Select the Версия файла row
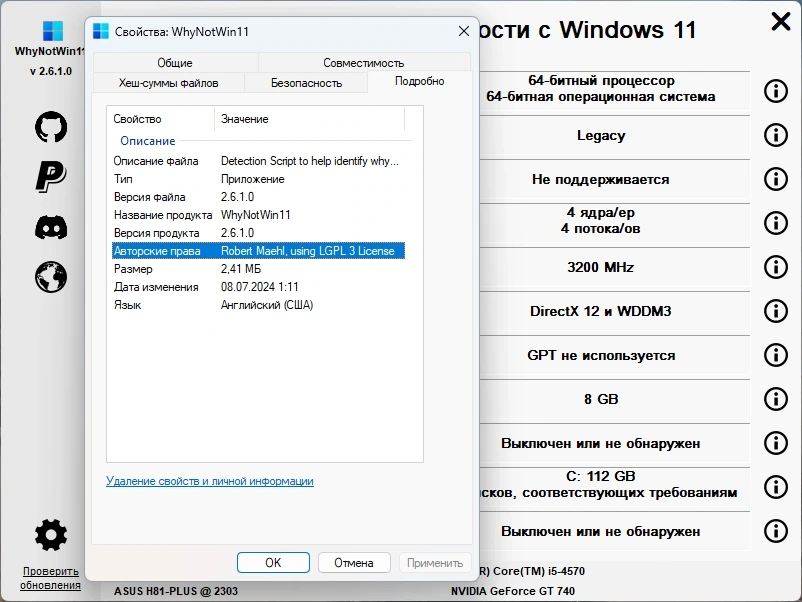The image size is (802, 602). [x=258, y=197]
